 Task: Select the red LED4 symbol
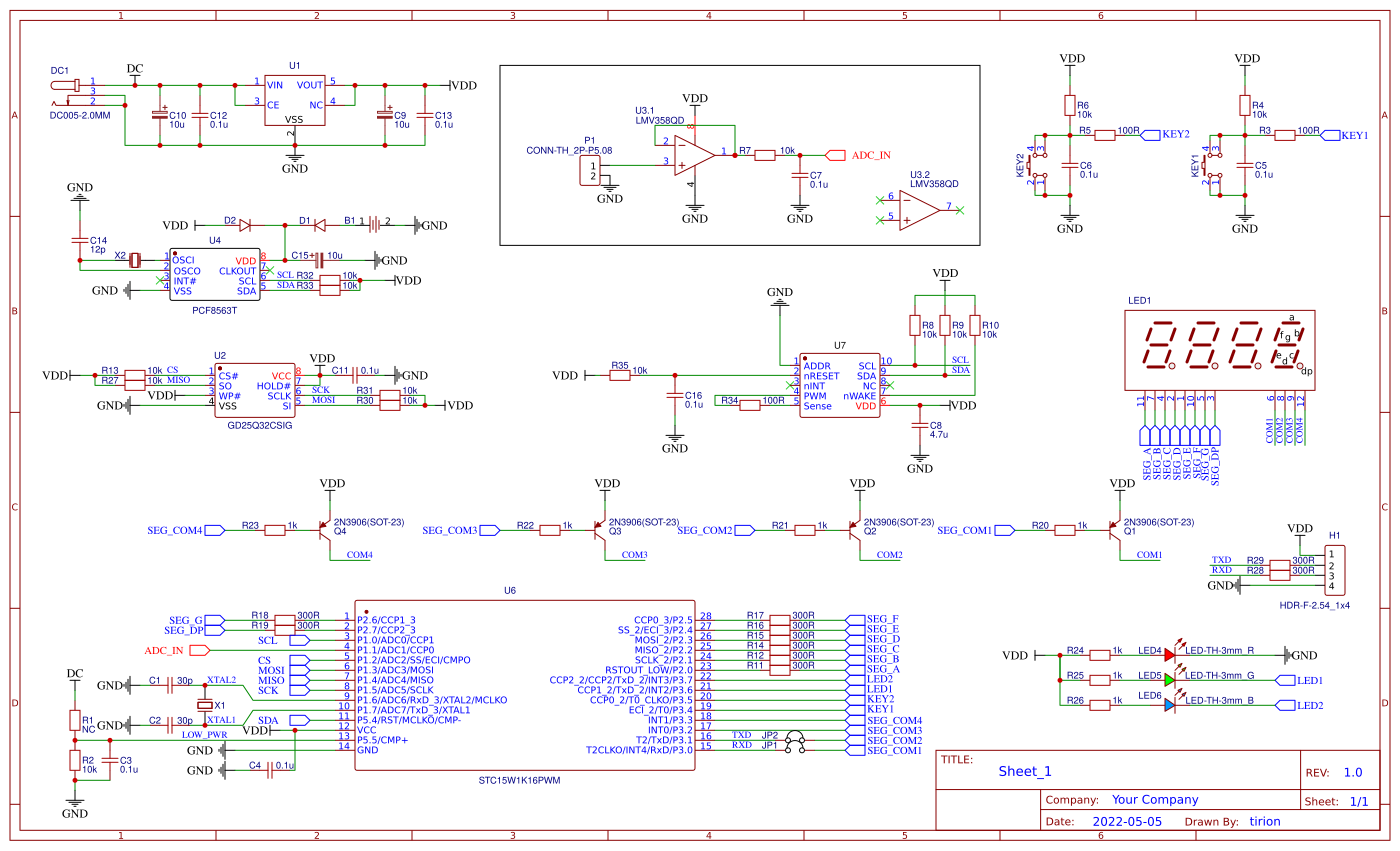coord(1171,653)
